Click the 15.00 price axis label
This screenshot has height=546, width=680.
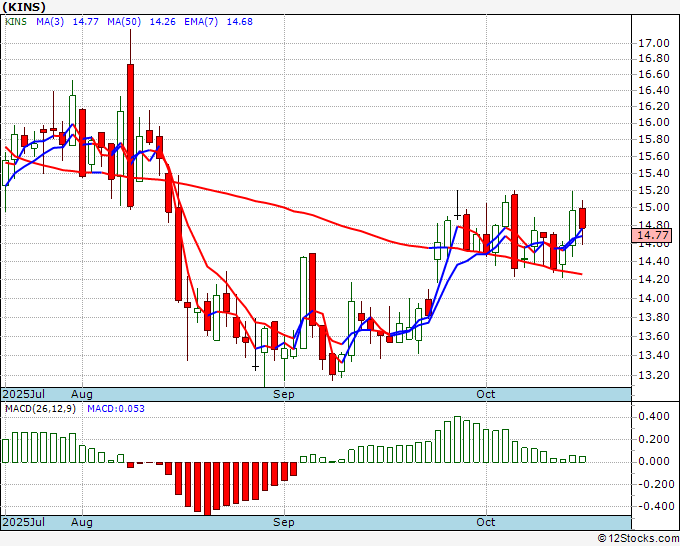click(x=654, y=207)
